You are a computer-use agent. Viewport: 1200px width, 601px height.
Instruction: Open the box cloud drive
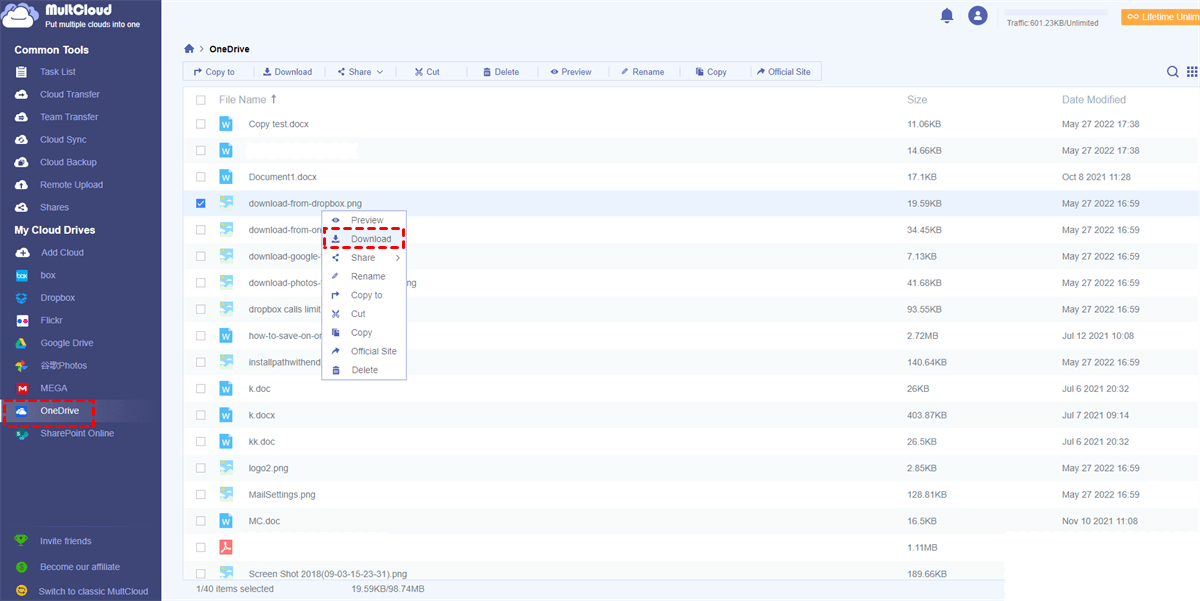[47, 275]
